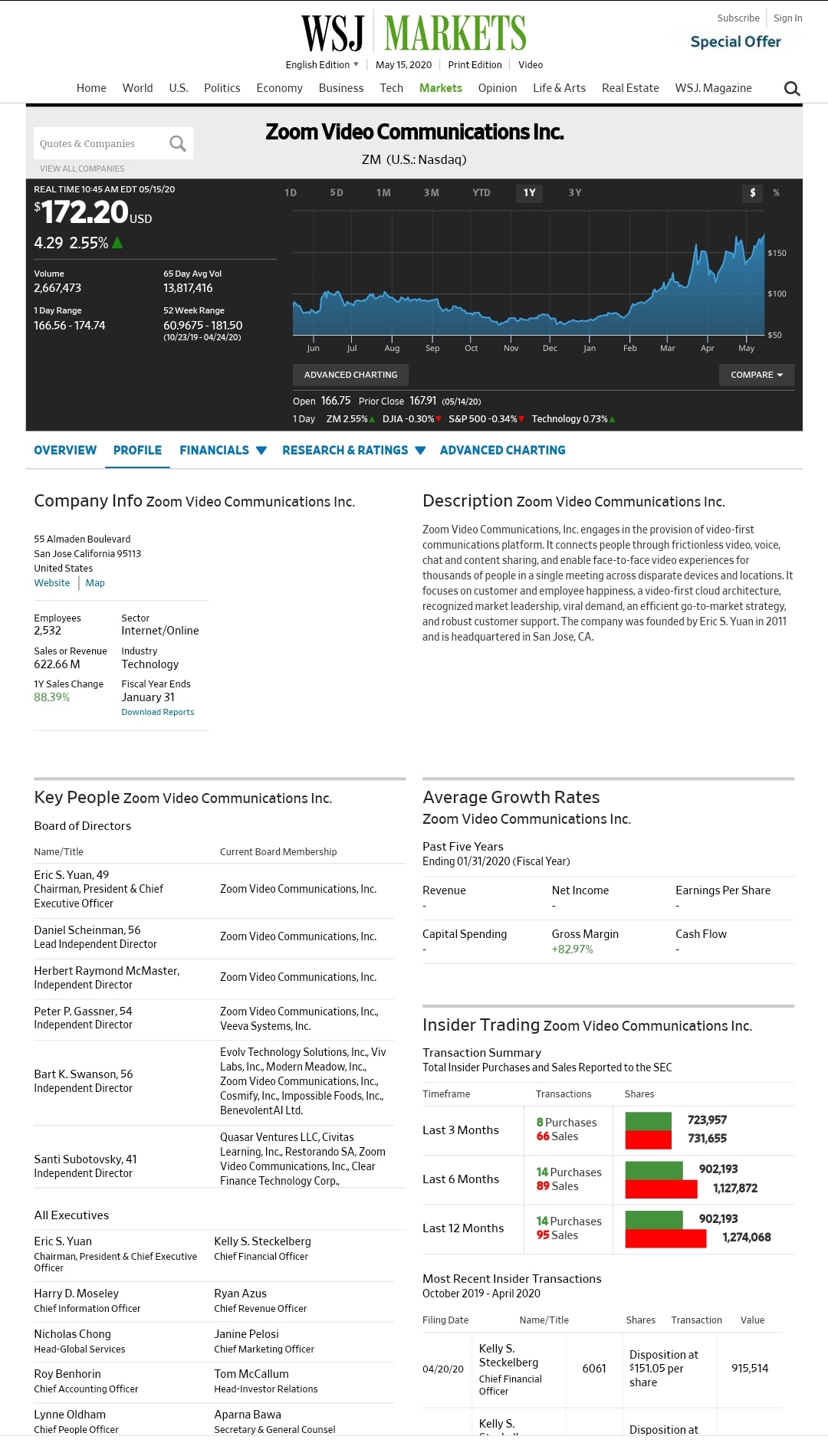Click the 915,514 transaction value
Image resolution: width=828 pixels, height=1456 pixels.
coord(750,1369)
